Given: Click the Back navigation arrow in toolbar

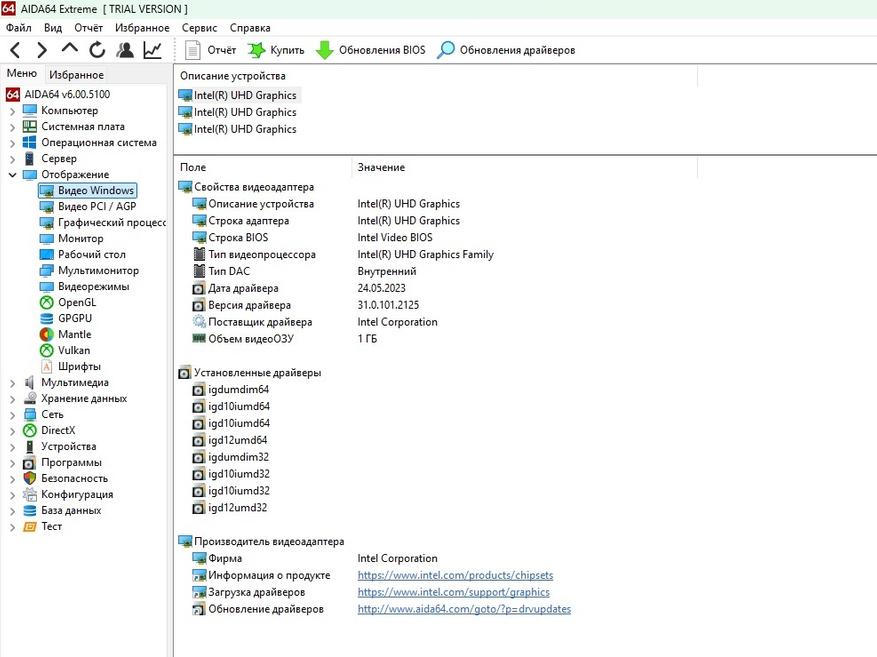Looking at the screenshot, I should click(x=14, y=50).
